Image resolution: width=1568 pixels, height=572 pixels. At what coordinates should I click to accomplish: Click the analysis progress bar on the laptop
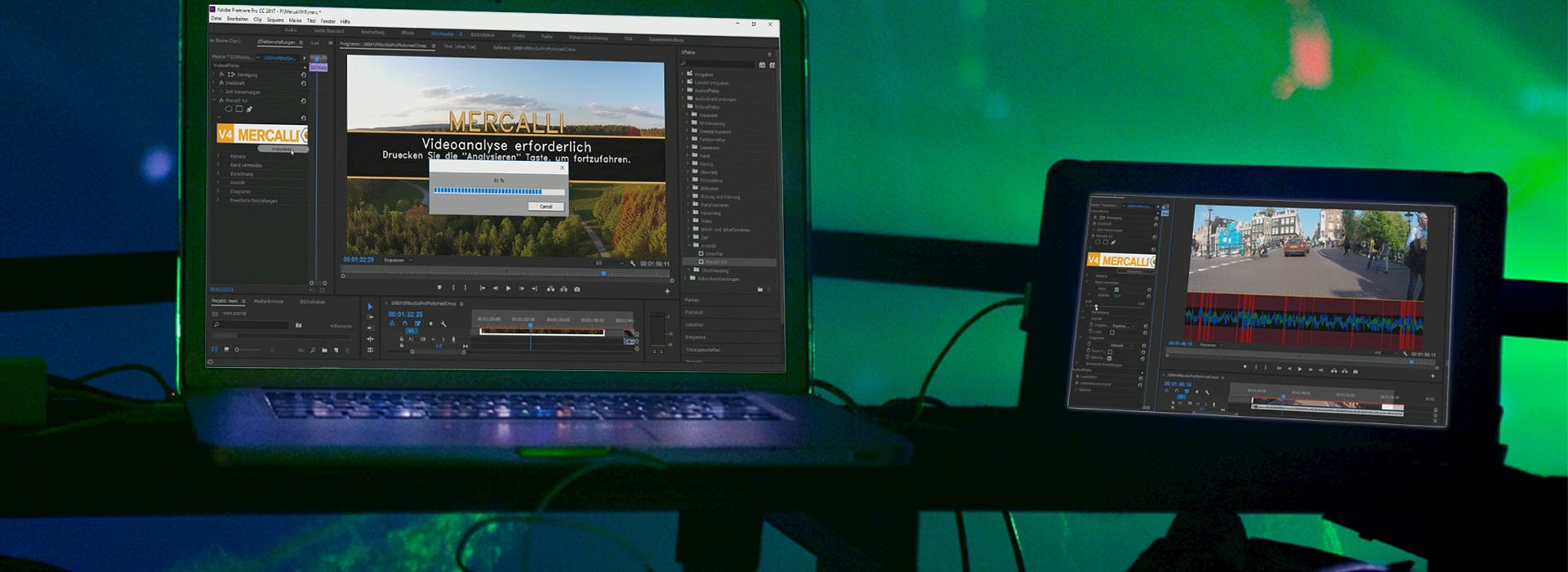pos(498,191)
